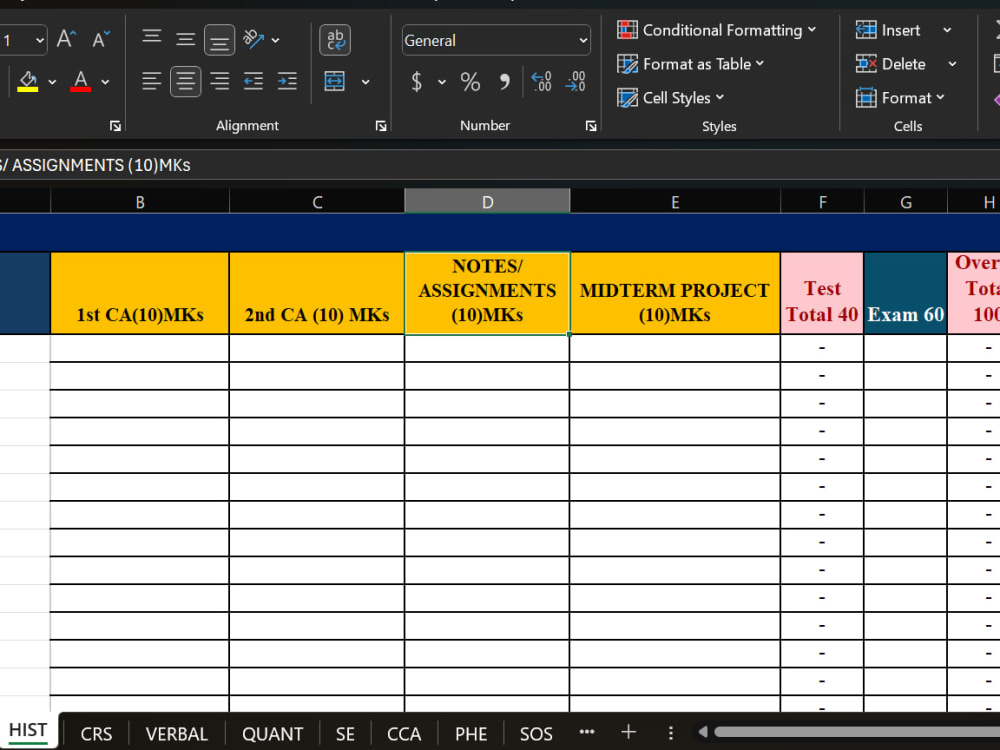Decrease decimal places
1000x750 pixels.
tap(575, 81)
